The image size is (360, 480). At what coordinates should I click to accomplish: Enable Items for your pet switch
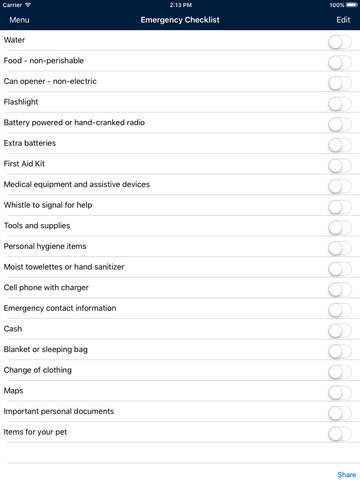pos(340,434)
